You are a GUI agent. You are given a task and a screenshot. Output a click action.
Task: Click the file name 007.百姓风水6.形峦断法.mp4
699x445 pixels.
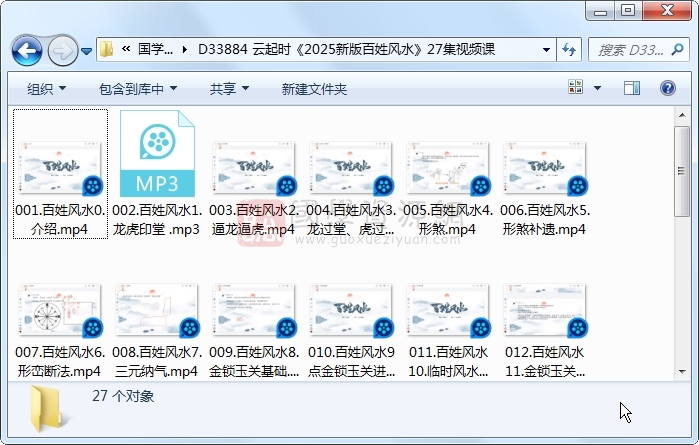click(60, 361)
